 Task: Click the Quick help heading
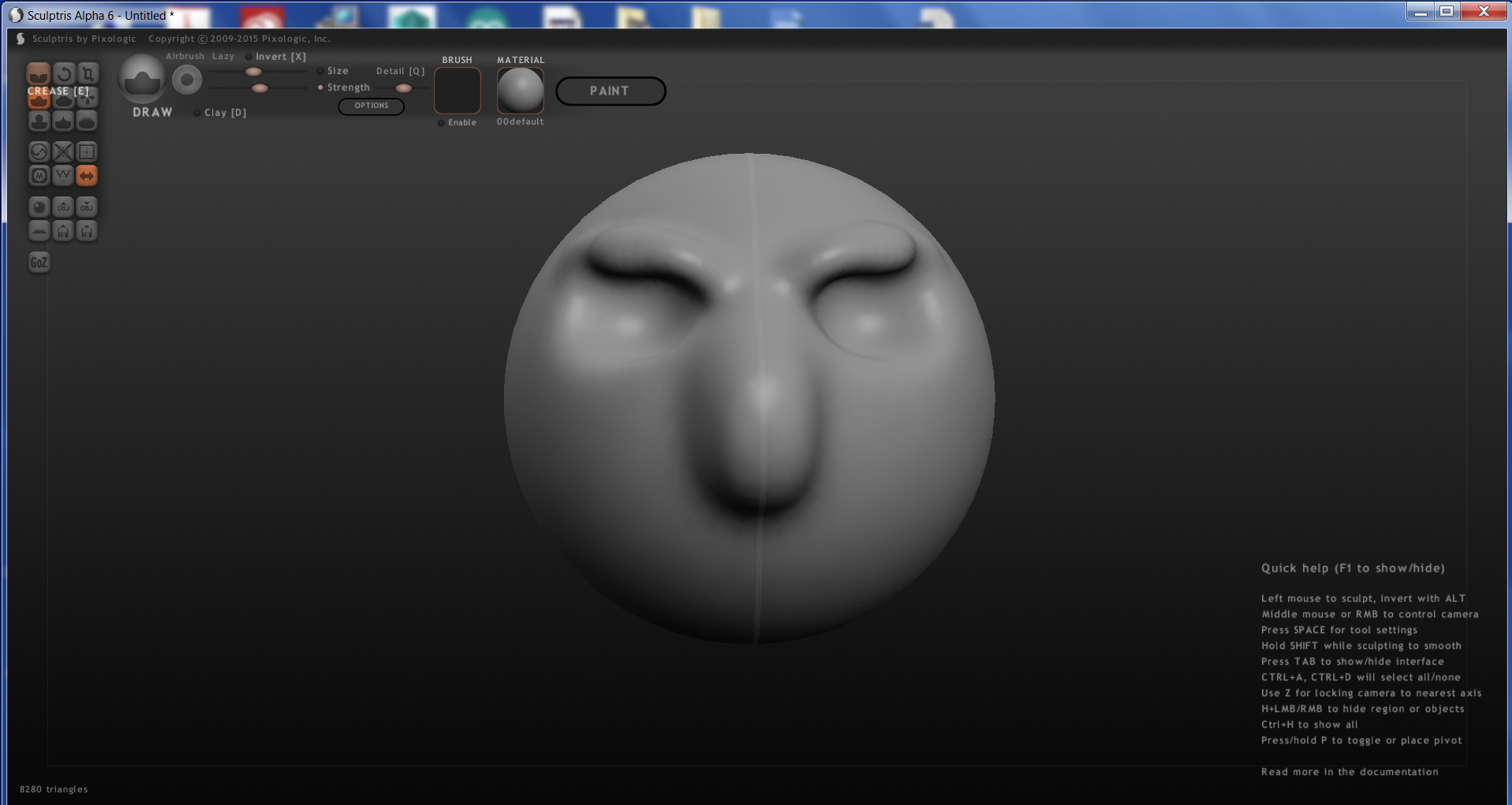coord(1353,568)
